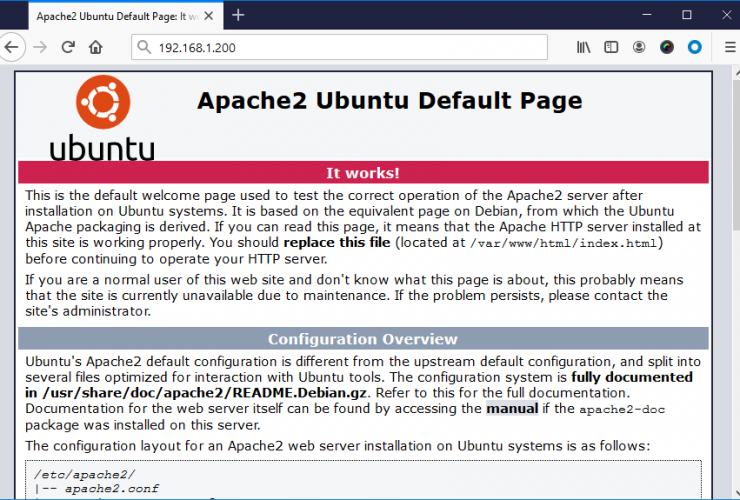Close the Apache2 Ubuntu Default Page tab

(210, 16)
